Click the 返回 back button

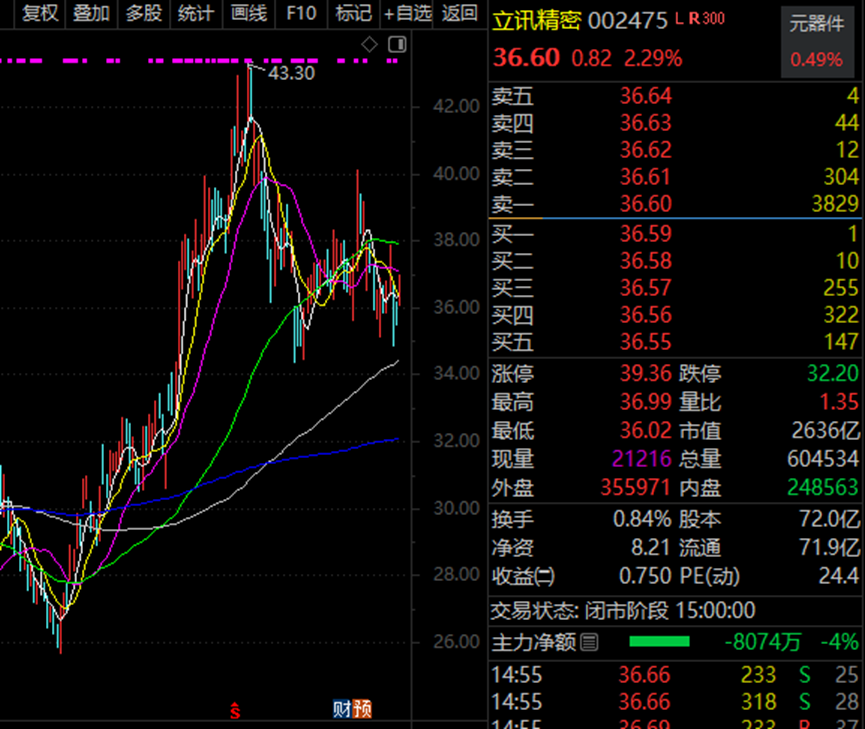(459, 13)
